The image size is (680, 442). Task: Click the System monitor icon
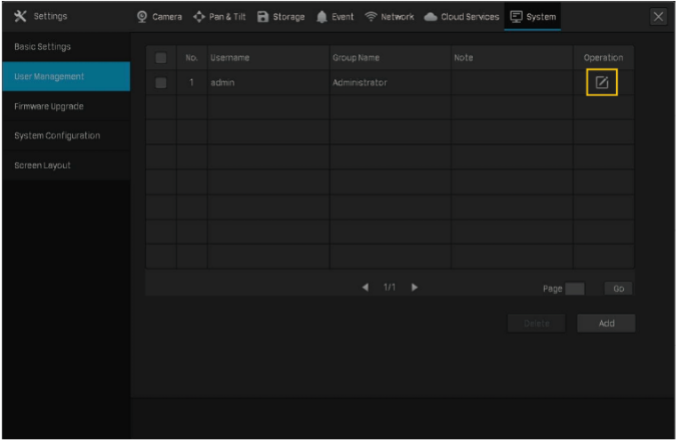pyautogui.click(x=516, y=16)
